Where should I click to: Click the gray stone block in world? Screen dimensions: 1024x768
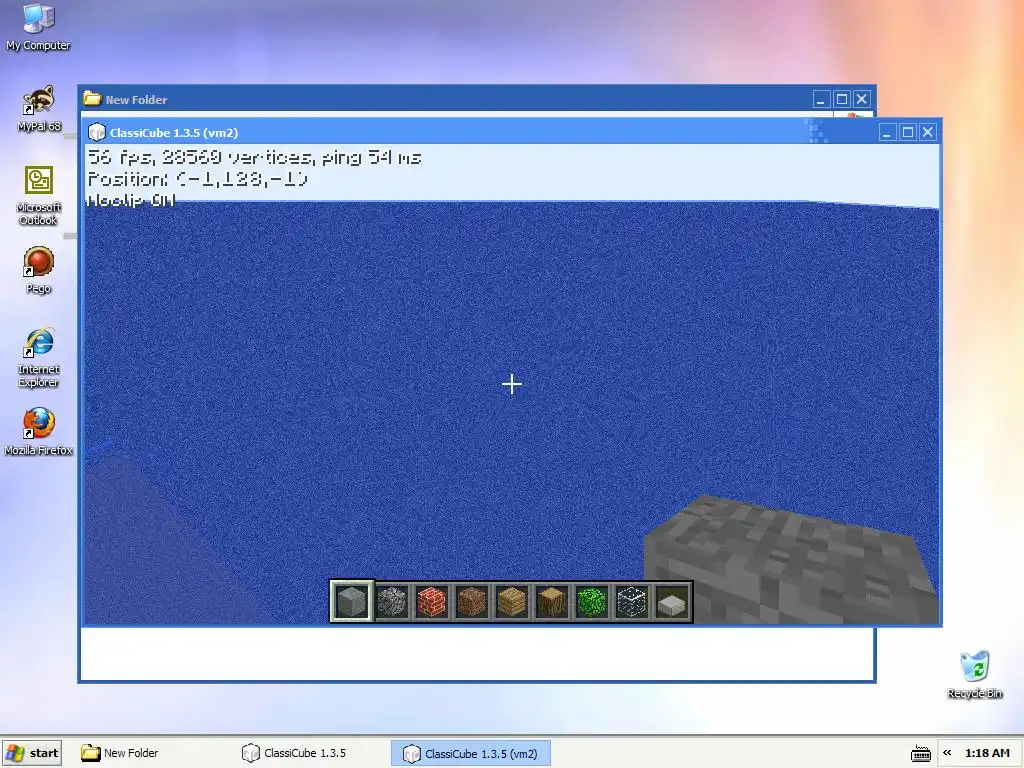(792, 560)
